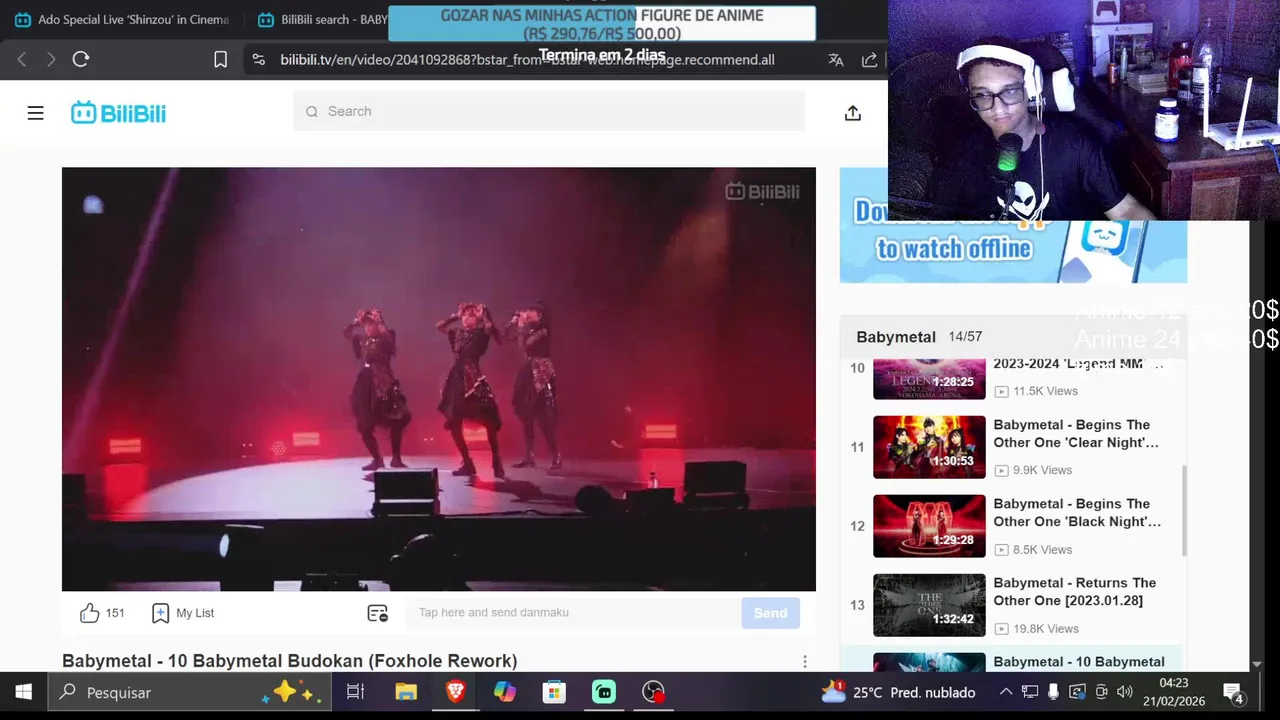Click the danmaku text input
This screenshot has height=720, width=1280.
[x=572, y=612]
